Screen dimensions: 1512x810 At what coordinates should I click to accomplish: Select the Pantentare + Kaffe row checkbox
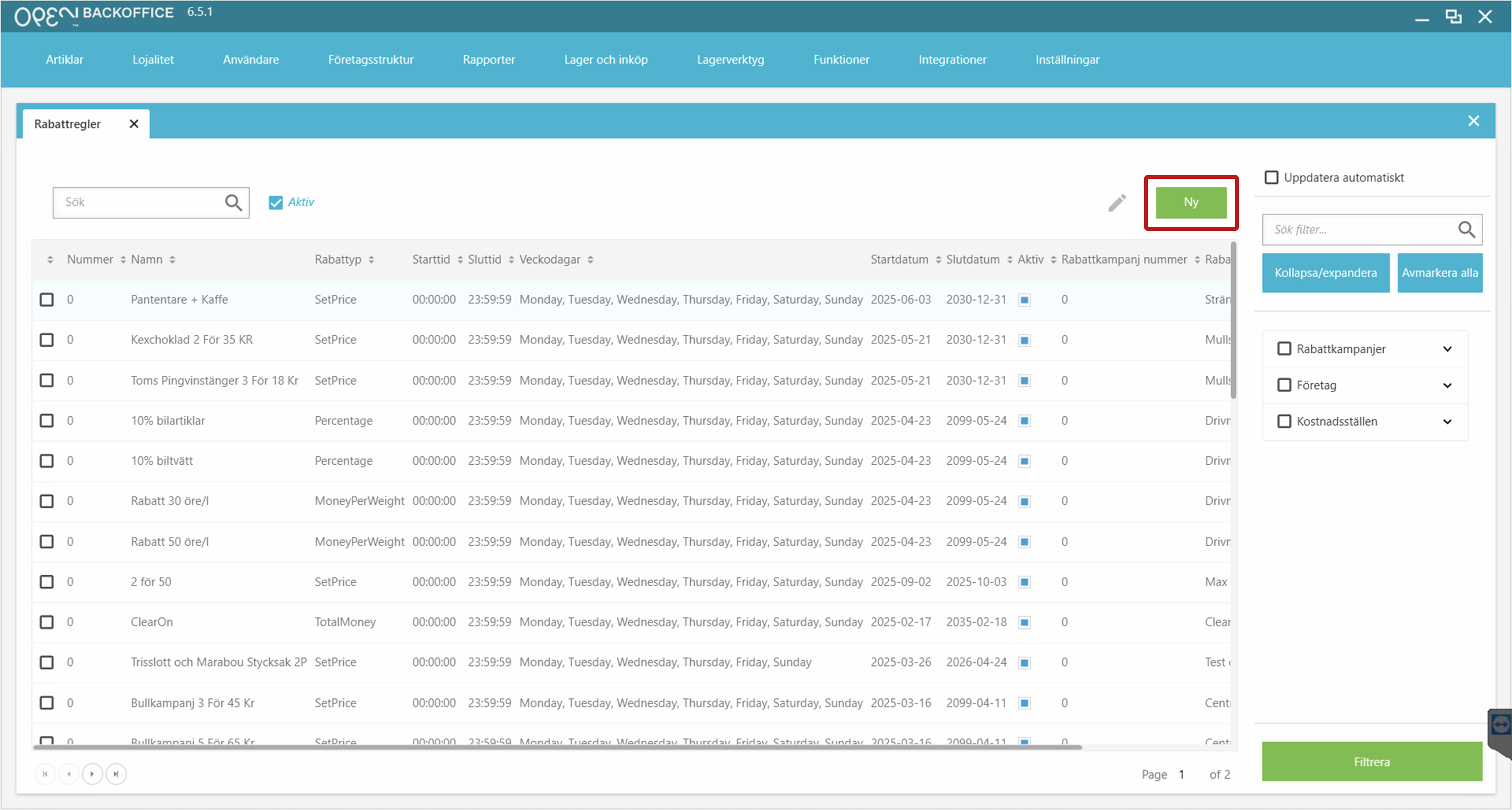click(x=47, y=300)
